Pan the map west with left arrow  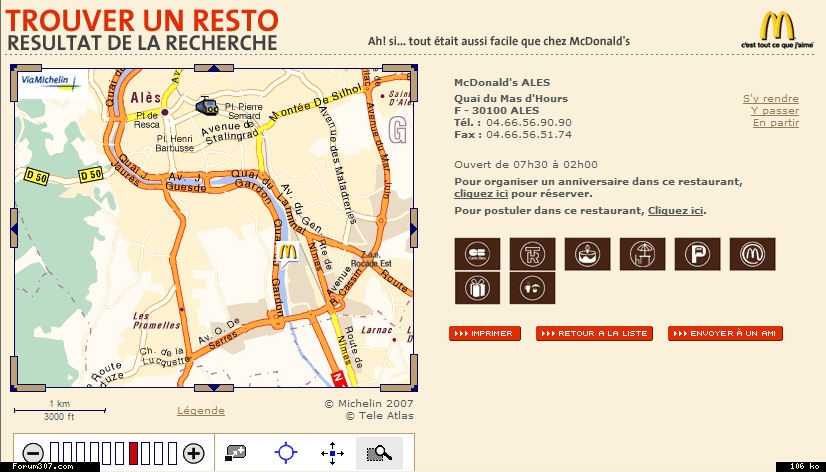point(14,228)
